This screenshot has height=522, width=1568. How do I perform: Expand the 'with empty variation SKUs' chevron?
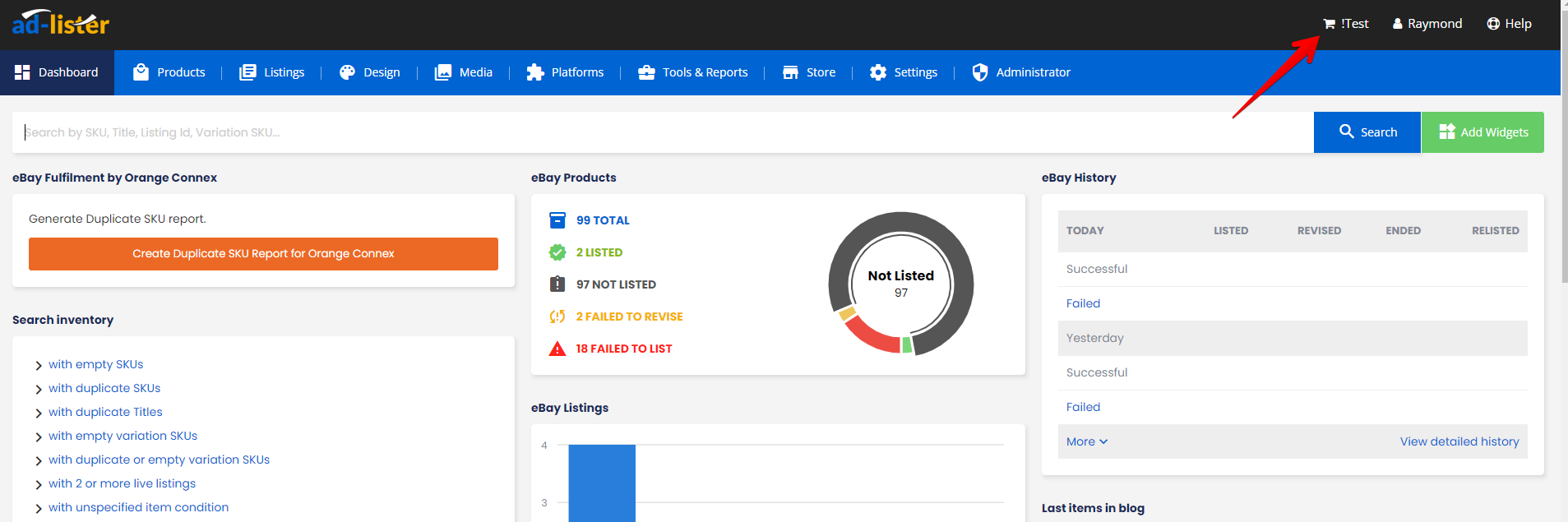point(39,437)
